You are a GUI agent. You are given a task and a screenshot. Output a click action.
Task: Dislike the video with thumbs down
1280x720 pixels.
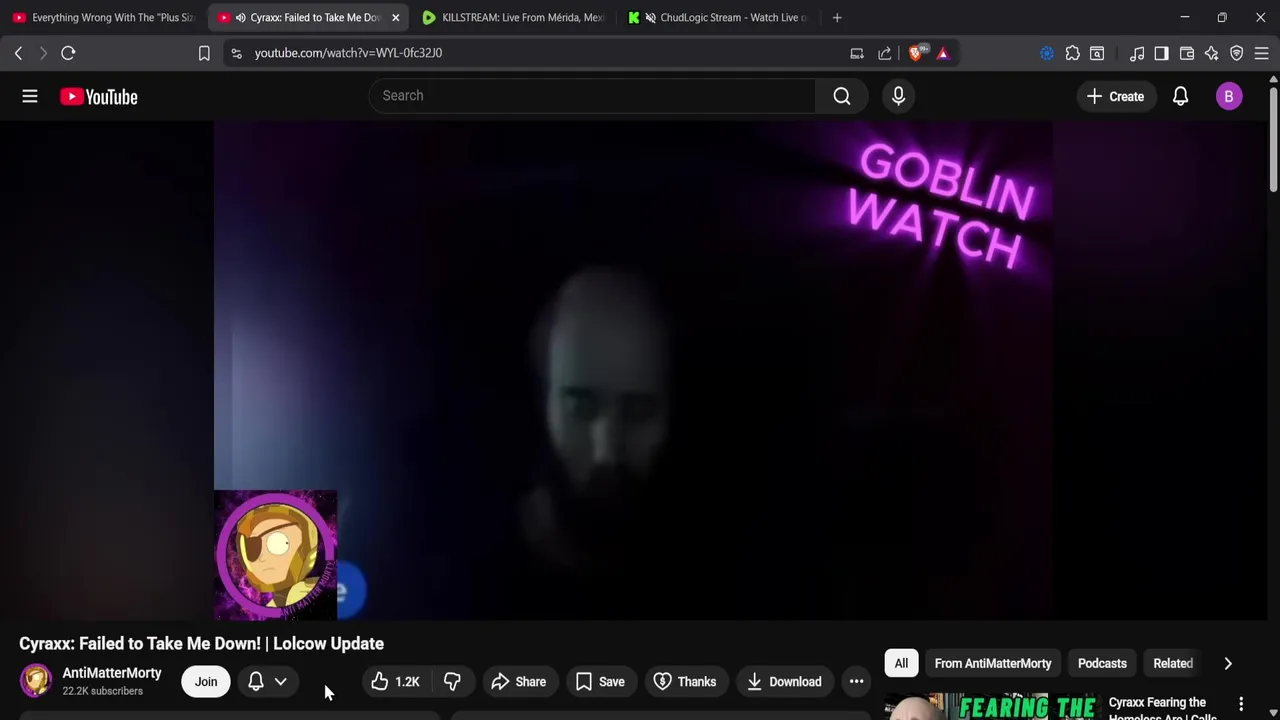pos(452,682)
